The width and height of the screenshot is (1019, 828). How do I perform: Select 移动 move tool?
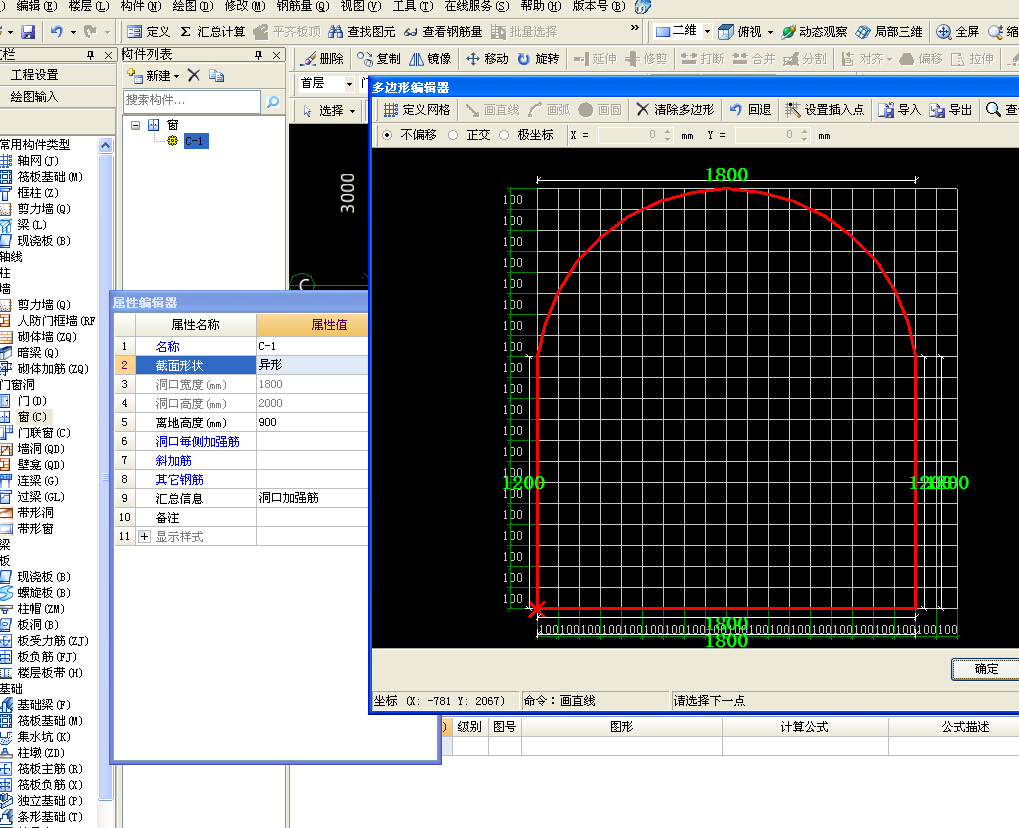pos(487,58)
